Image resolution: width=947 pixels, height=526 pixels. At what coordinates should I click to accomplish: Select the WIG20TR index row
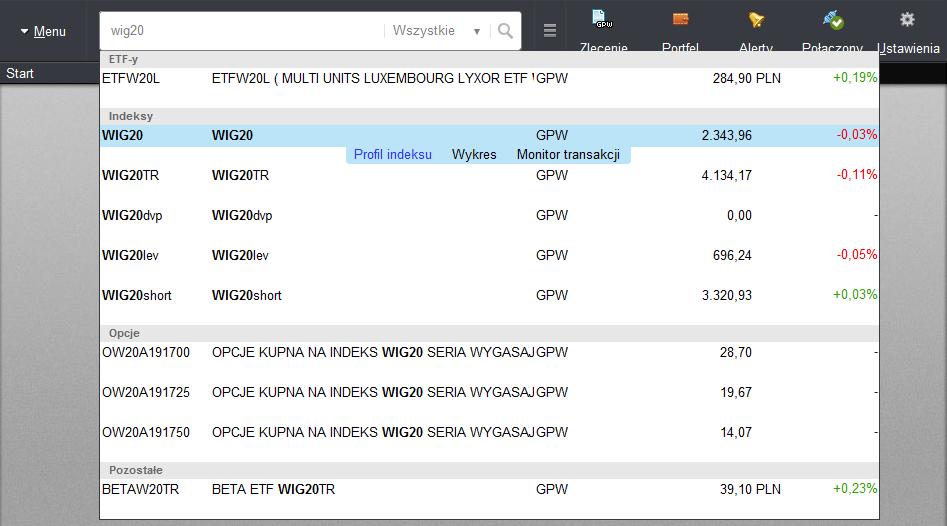pyautogui.click(x=489, y=175)
